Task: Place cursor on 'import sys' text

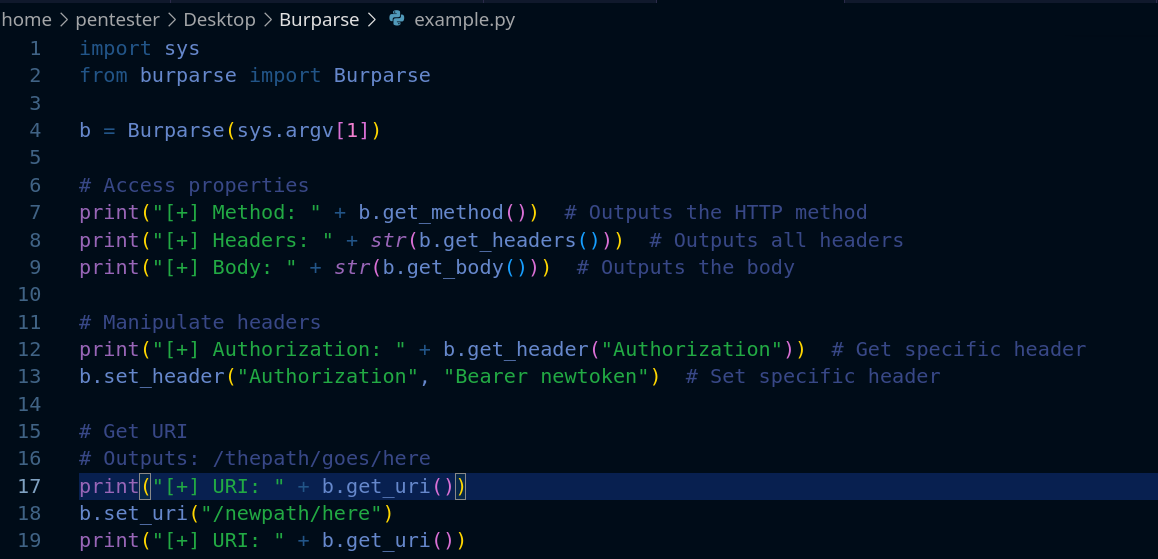Action: click(x=140, y=49)
